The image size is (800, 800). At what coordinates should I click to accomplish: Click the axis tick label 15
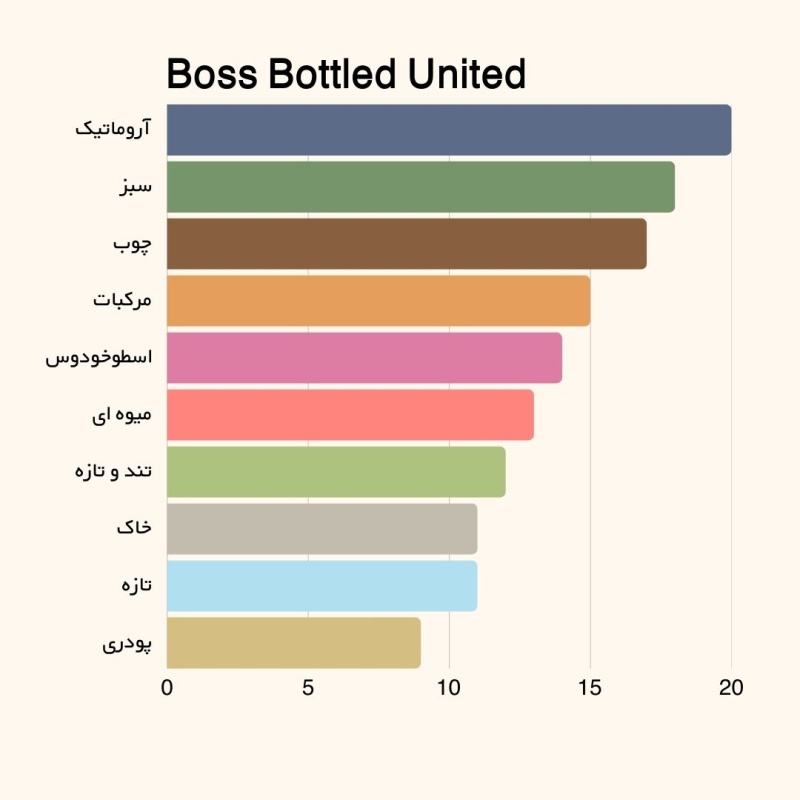(x=590, y=688)
